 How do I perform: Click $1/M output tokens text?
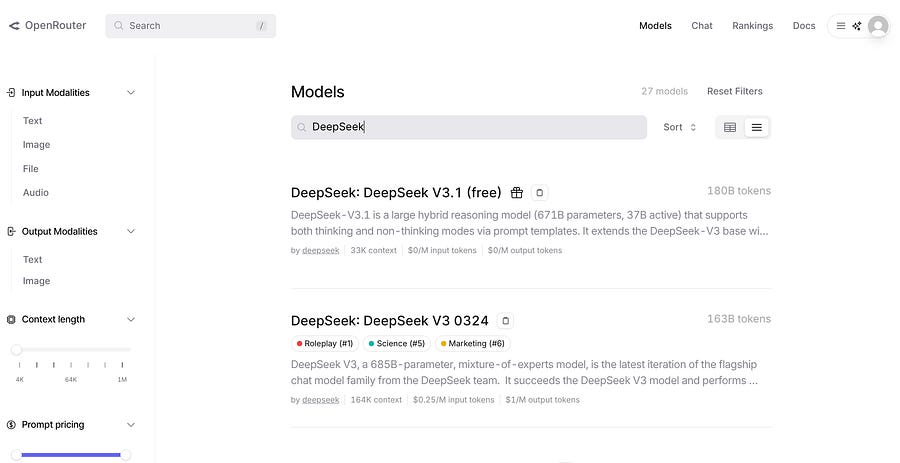pyautogui.click(x=542, y=400)
